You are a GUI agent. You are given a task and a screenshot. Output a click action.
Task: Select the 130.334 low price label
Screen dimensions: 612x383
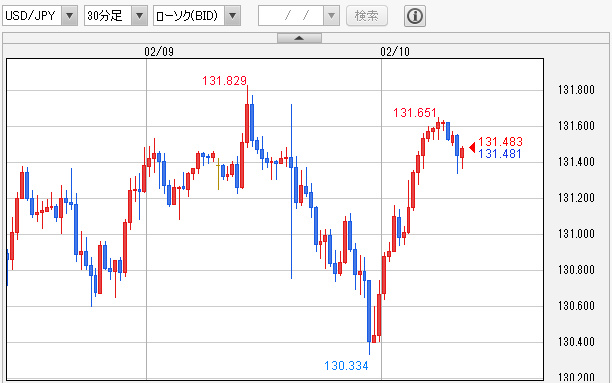pos(346,366)
